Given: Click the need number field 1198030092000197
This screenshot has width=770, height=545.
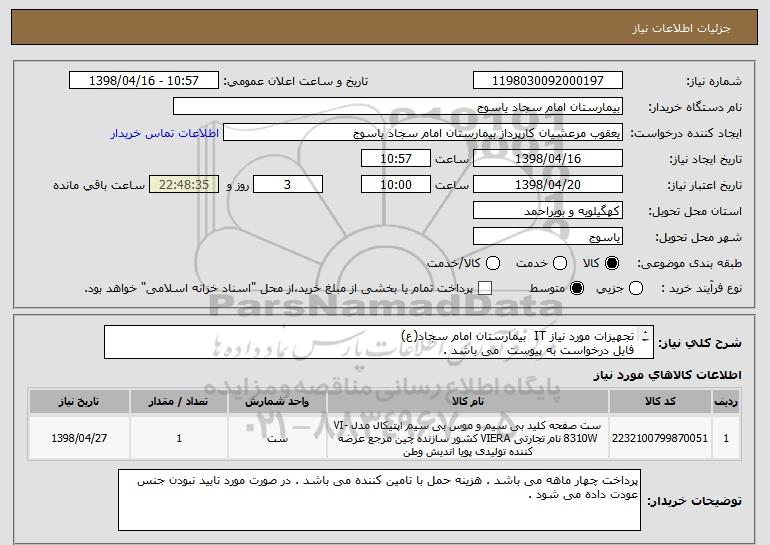Looking at the screenshot, I should pos(548,81).
